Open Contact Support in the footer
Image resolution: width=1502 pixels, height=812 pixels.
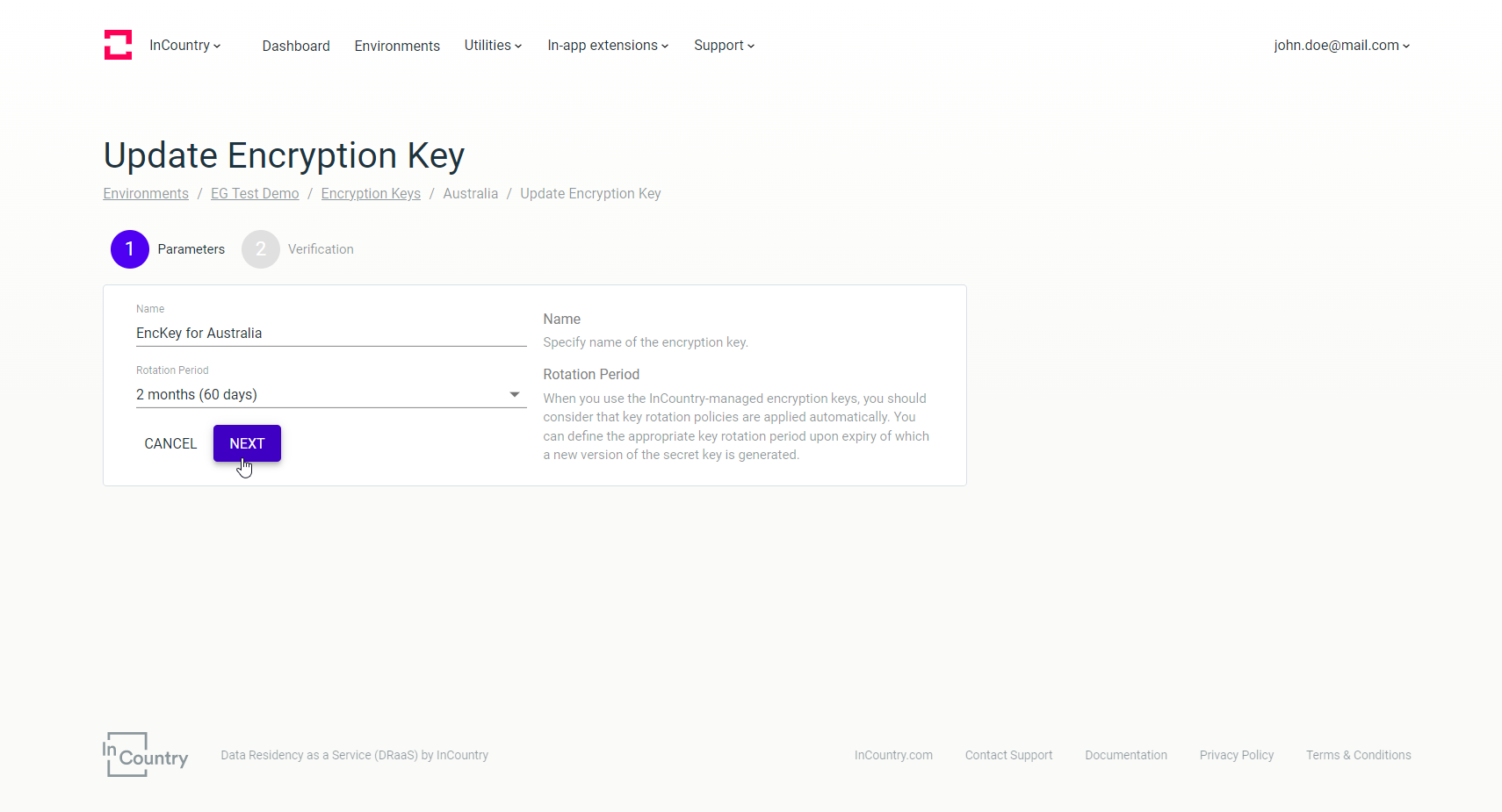1008,755
